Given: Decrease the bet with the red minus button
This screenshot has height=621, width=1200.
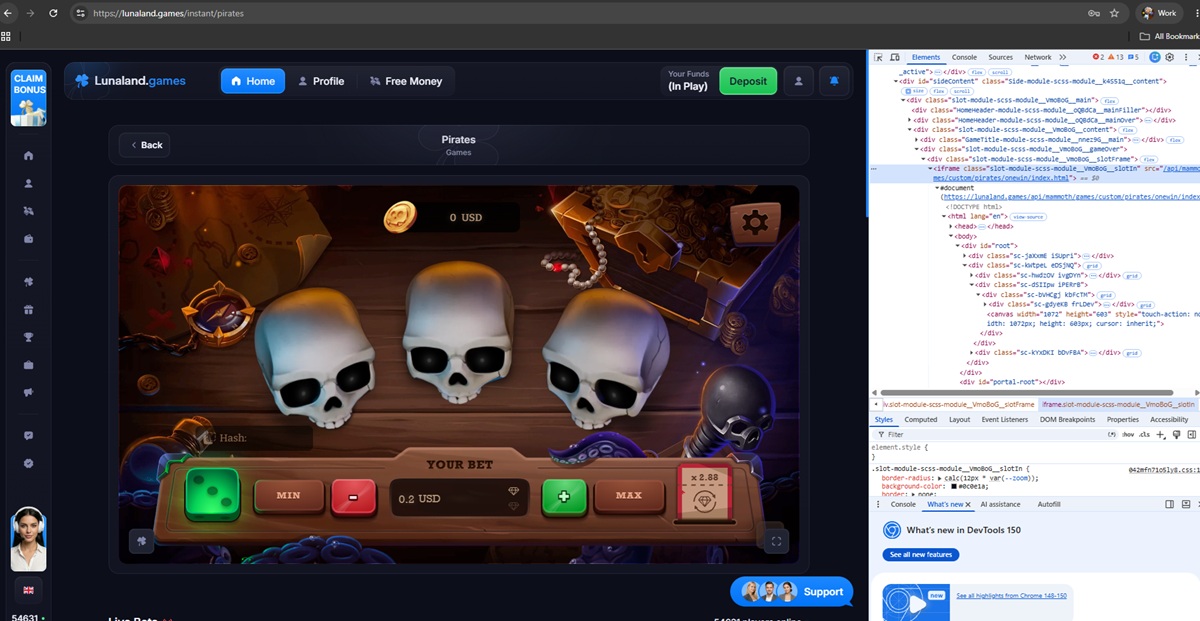Looking at the screenshot, I should (354, 497).
